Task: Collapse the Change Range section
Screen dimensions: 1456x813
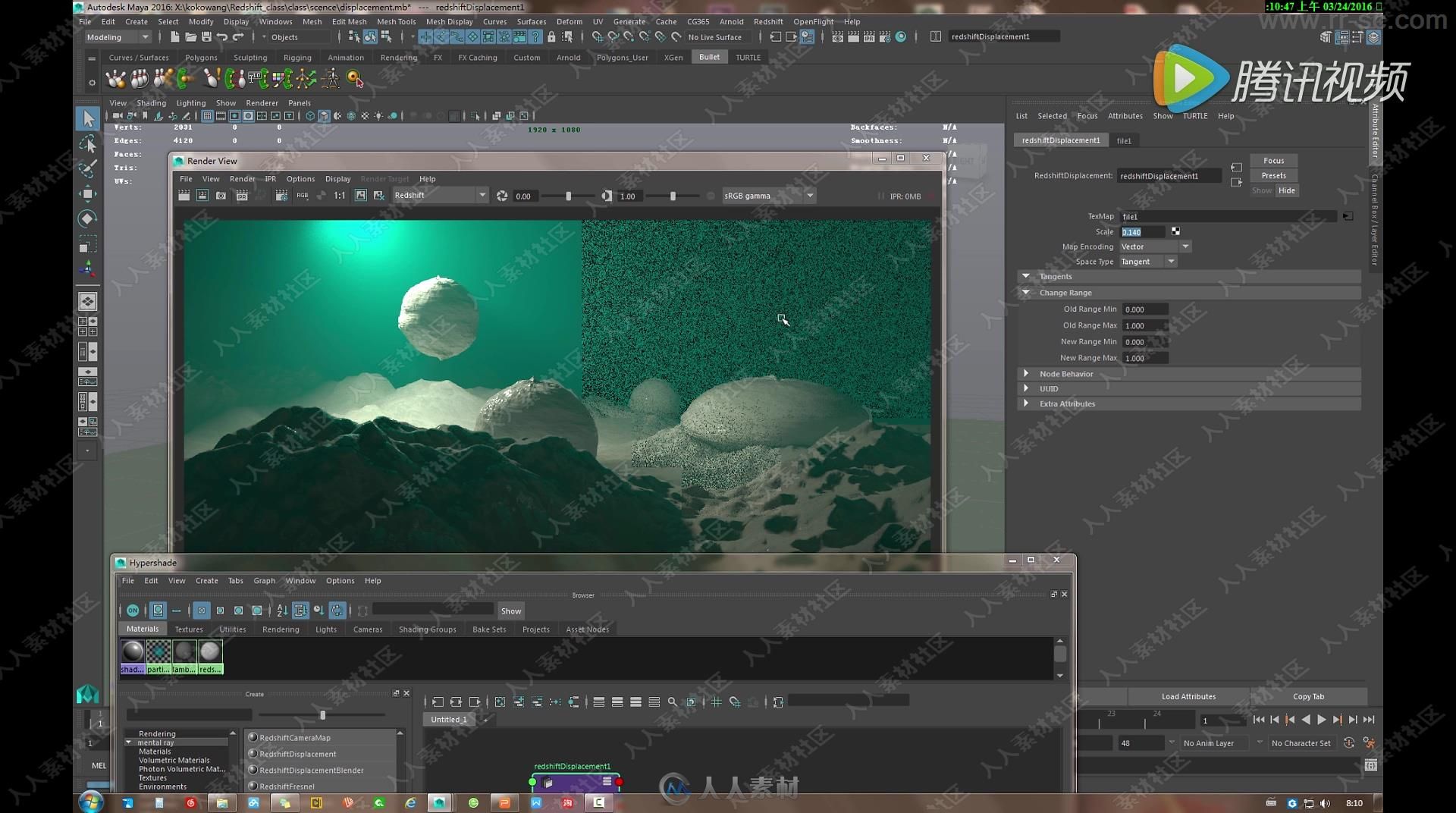Action: 1188,293
